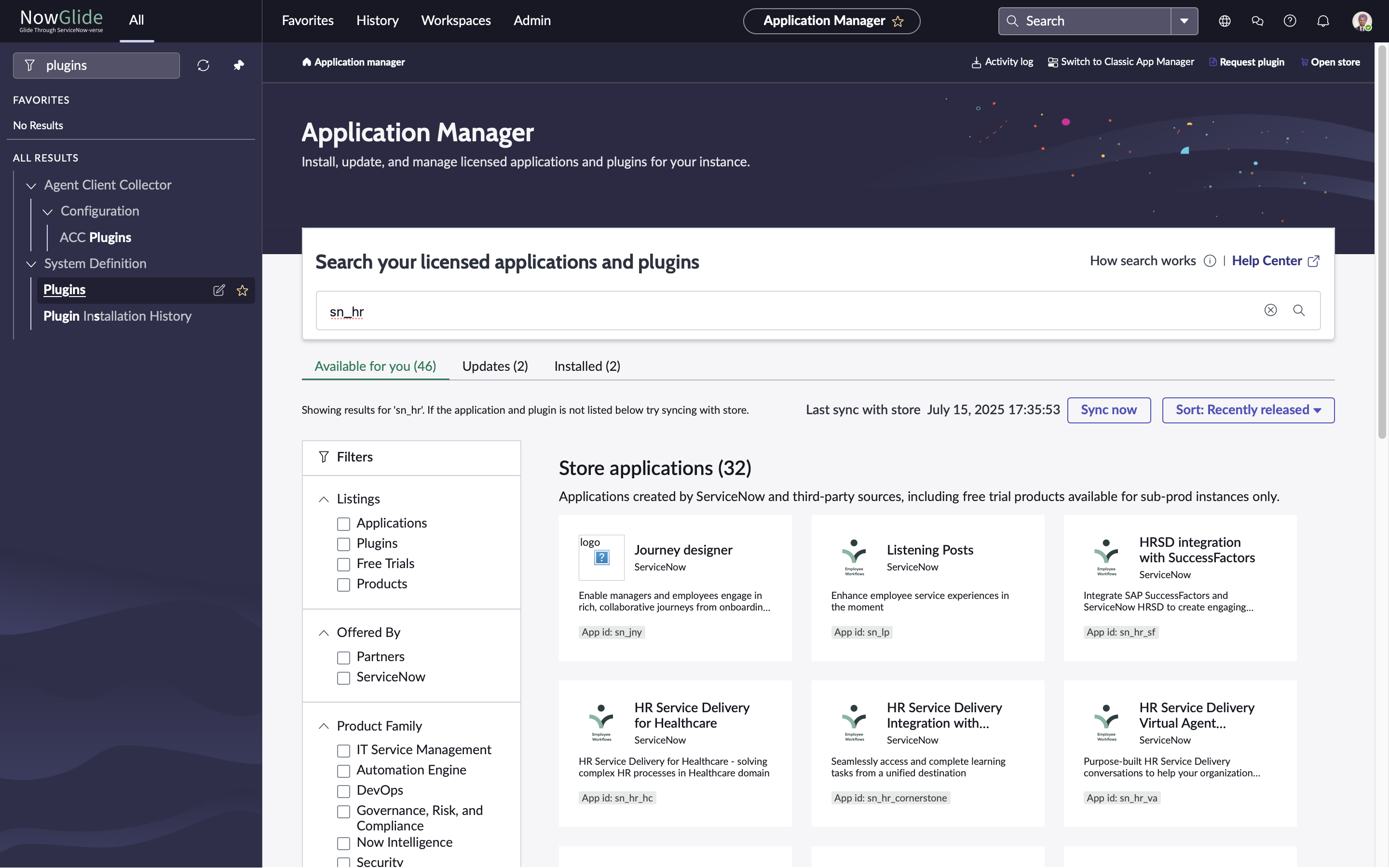
Task: Click Open store
Action: pyautogui.click(x=1330, y=62)
